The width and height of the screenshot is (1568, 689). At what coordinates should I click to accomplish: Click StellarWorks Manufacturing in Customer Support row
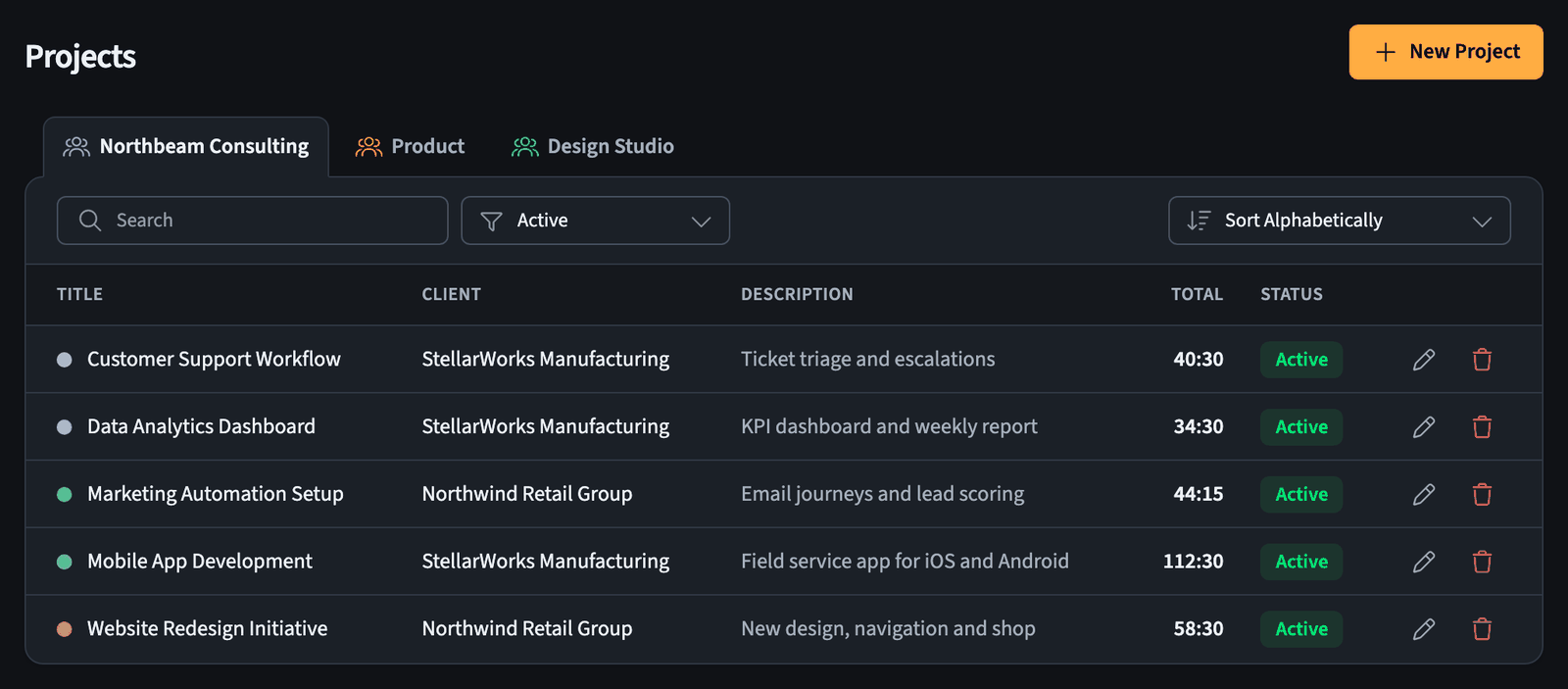click(x=546, y=359)
